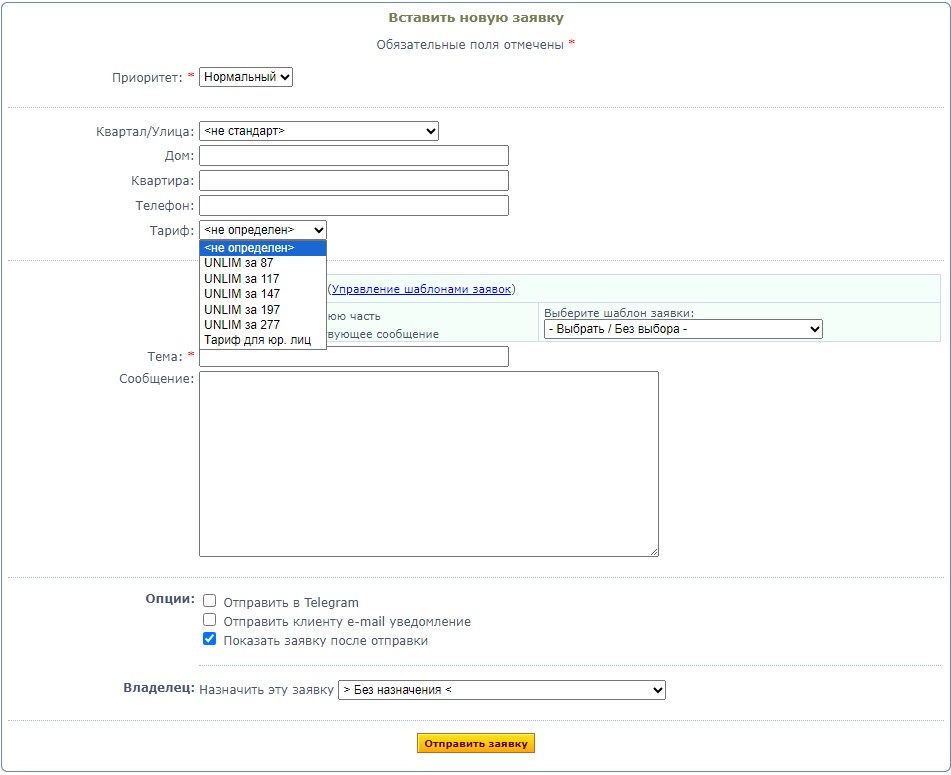Viewport: 951px width, 775px height.
Task: Open the Выберите шаблон заявки dropdown
Action: 683,329
